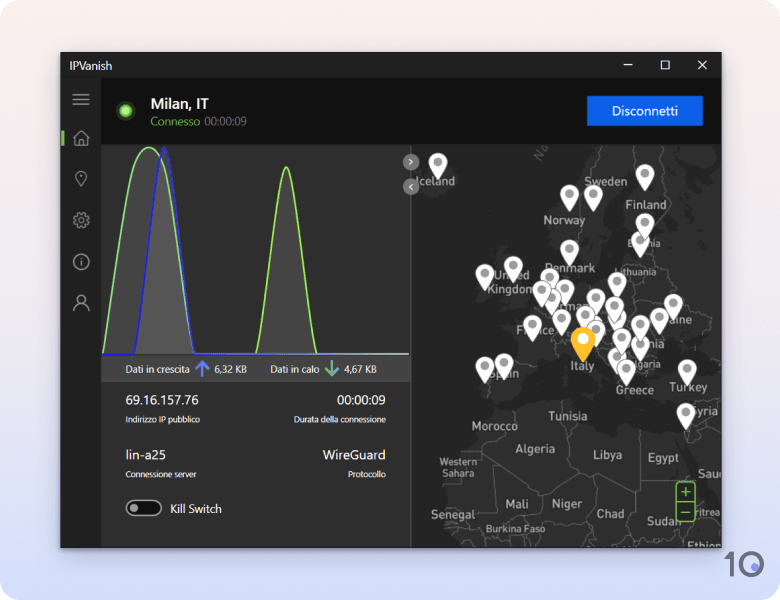Click connection duration 00:00:09 value
Image resolution: width=780 pixels, height=600 pixels.
click(361, 400)
